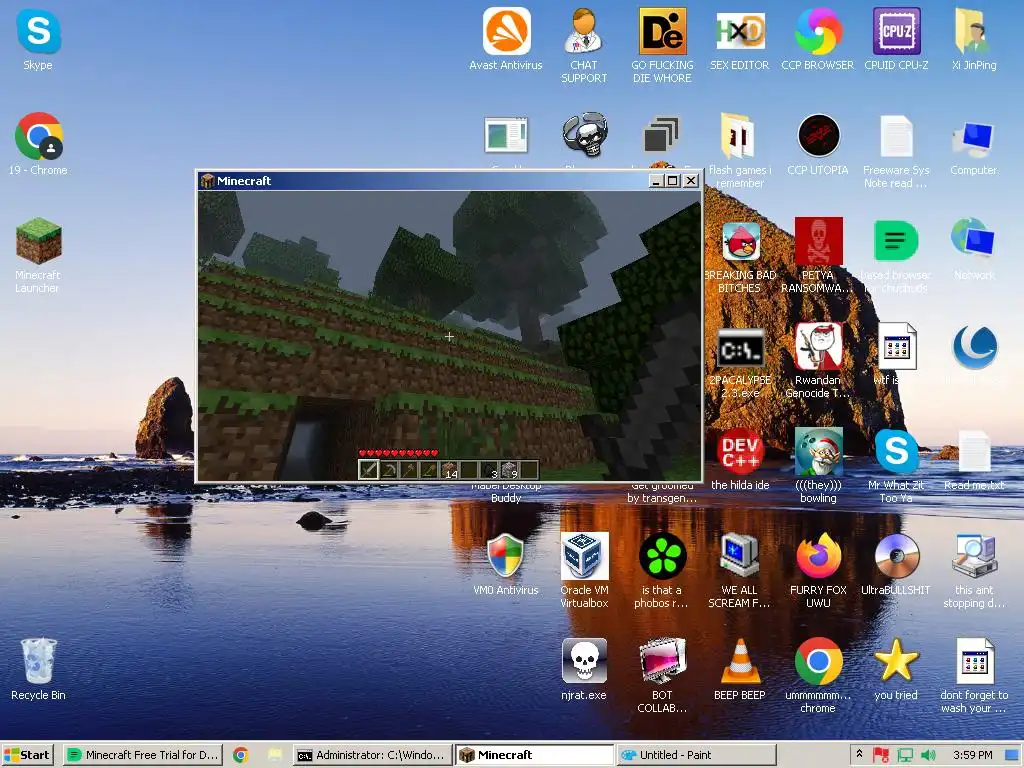
Task: Click the Minecraft window title bar icon
Action: pyautogui.click(x=208, y=181)
